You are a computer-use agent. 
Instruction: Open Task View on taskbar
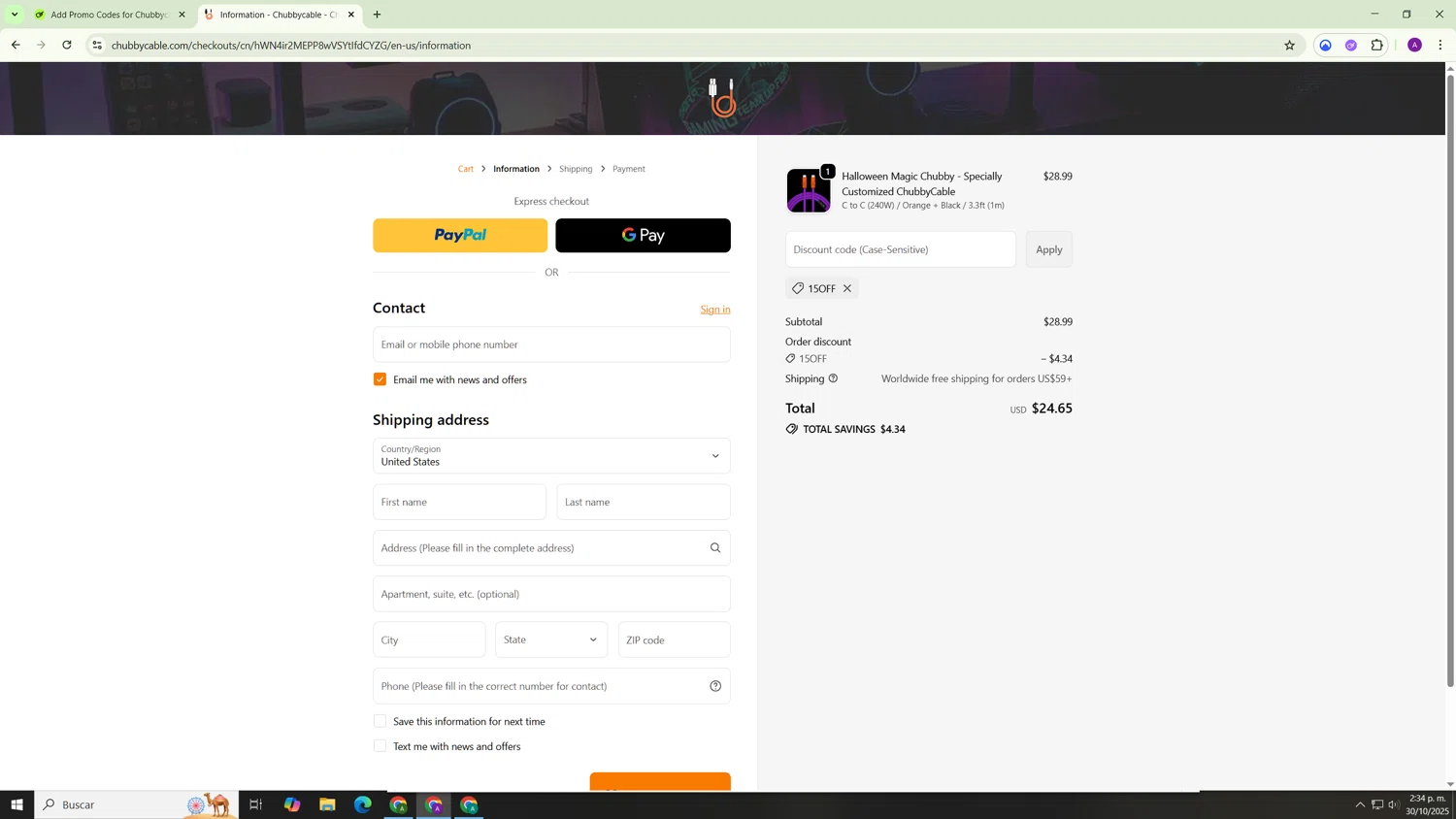(x=256, y=804)
